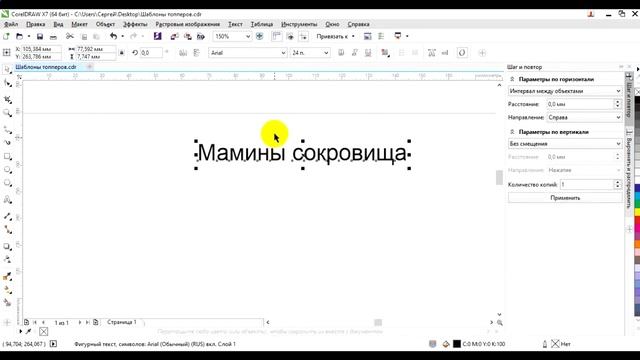Open the Объект menu

[105, 24]
